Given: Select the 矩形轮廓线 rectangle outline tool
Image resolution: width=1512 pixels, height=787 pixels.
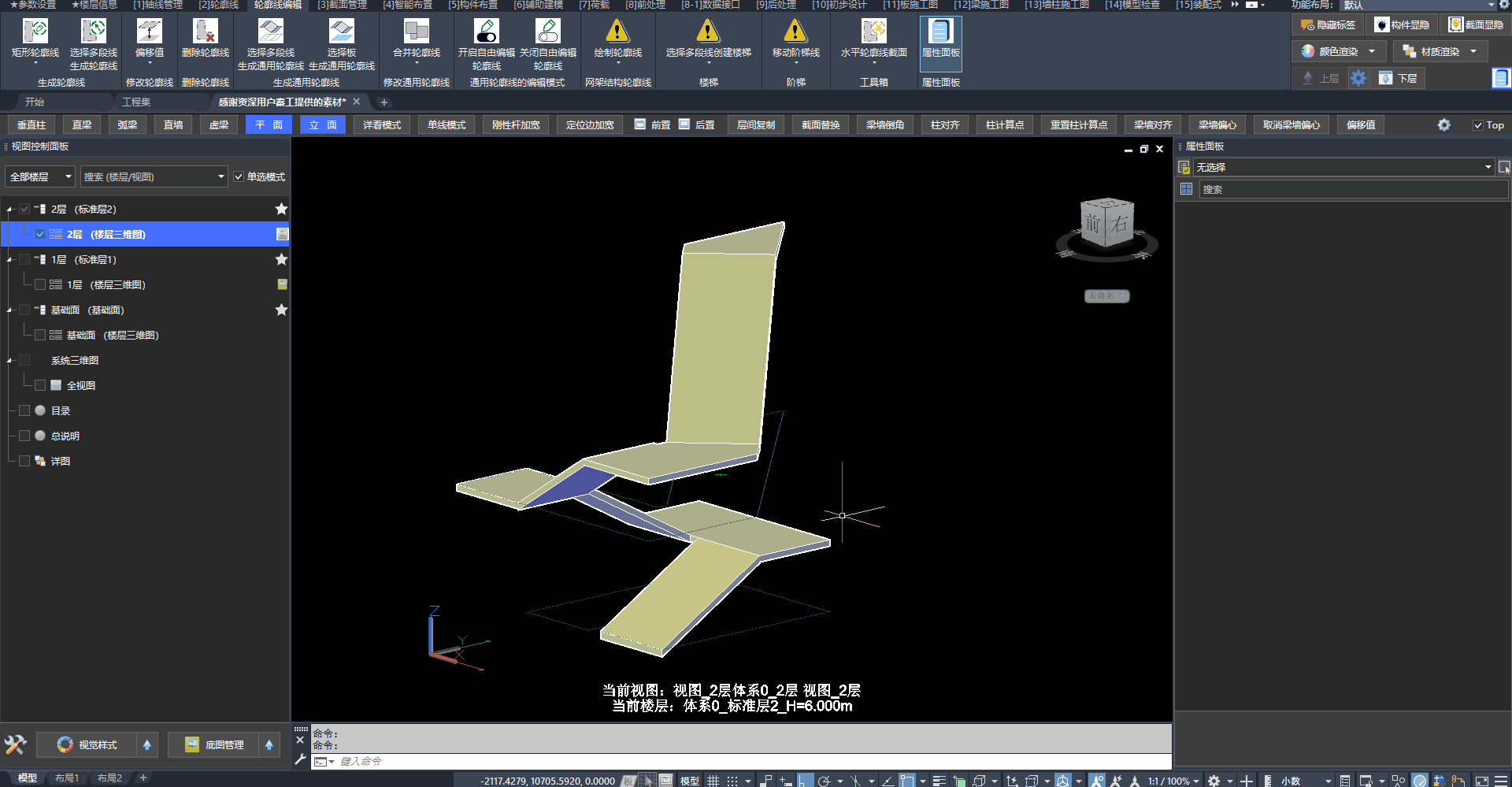Looking at the screenshot, I should tap(35, 32).
